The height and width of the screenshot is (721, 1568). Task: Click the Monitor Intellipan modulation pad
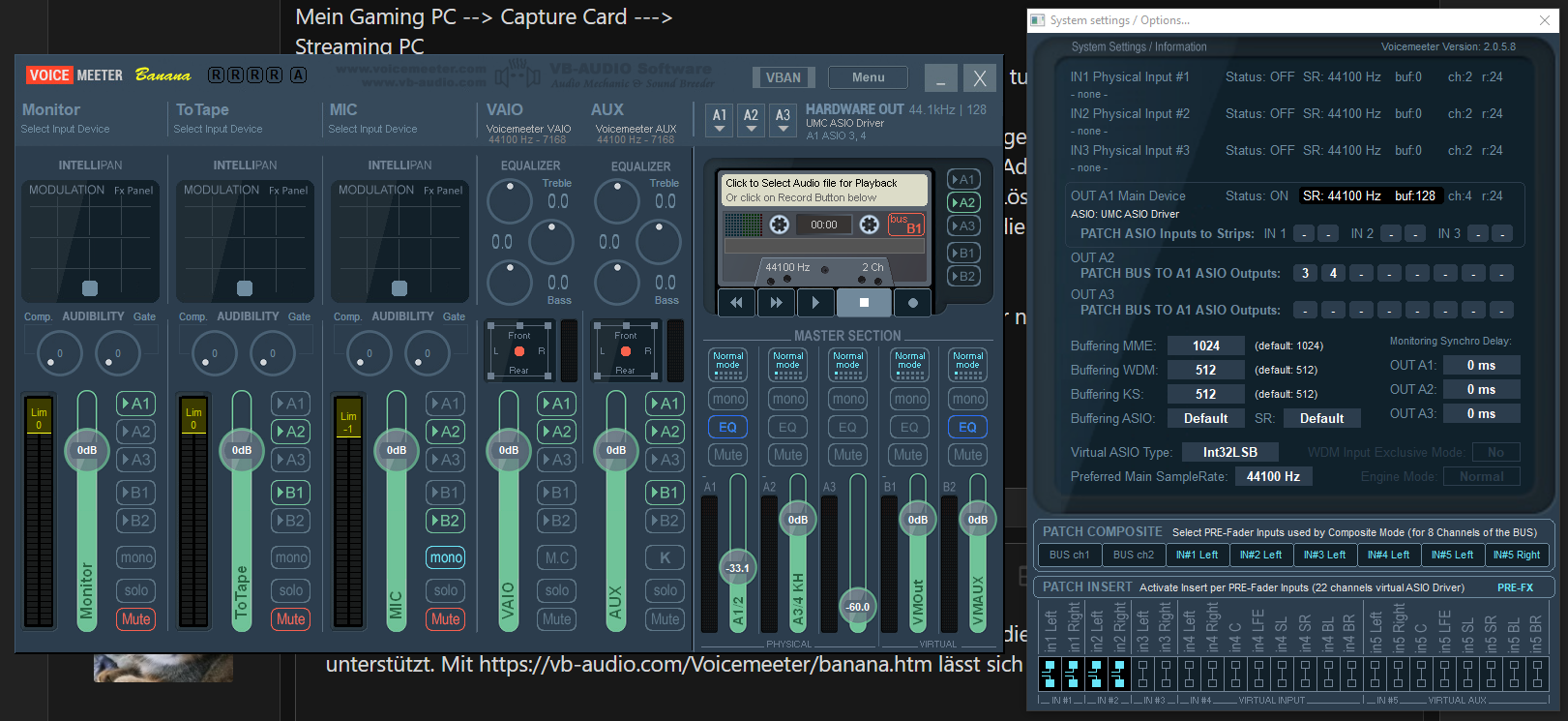pyautogui.click(x=90, y=242)
